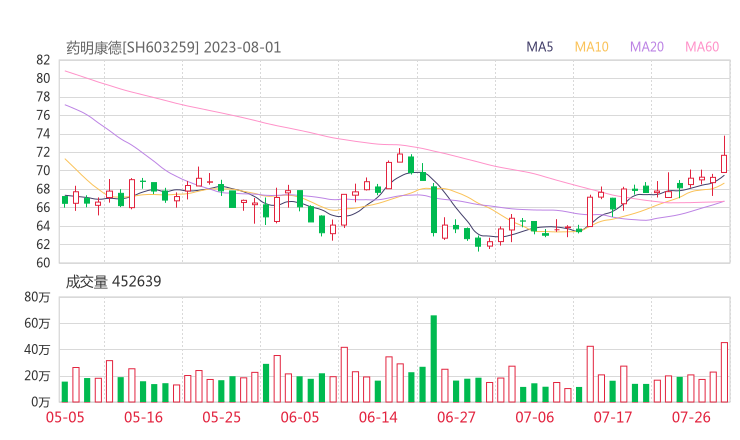Click the MA20 legend label
The width and height of the screenshot is (740, 440).
coord(647,47)
